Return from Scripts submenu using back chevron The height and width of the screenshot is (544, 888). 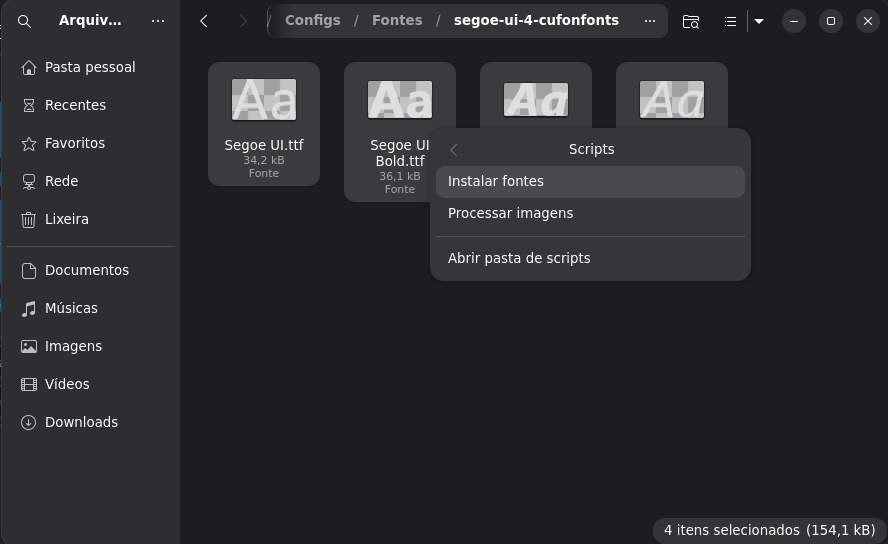click(x=454, y=150)
